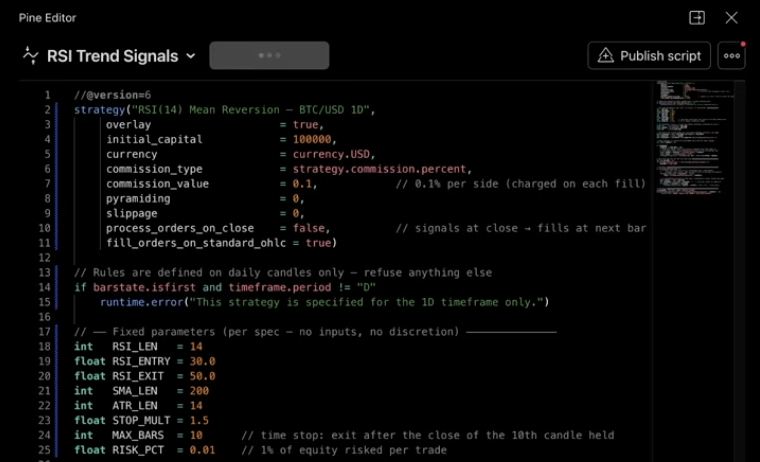The width and height of the screenshot is (760, 462).
Task: Place cursor on the //@version=6 line
Action: pos(112,95)
